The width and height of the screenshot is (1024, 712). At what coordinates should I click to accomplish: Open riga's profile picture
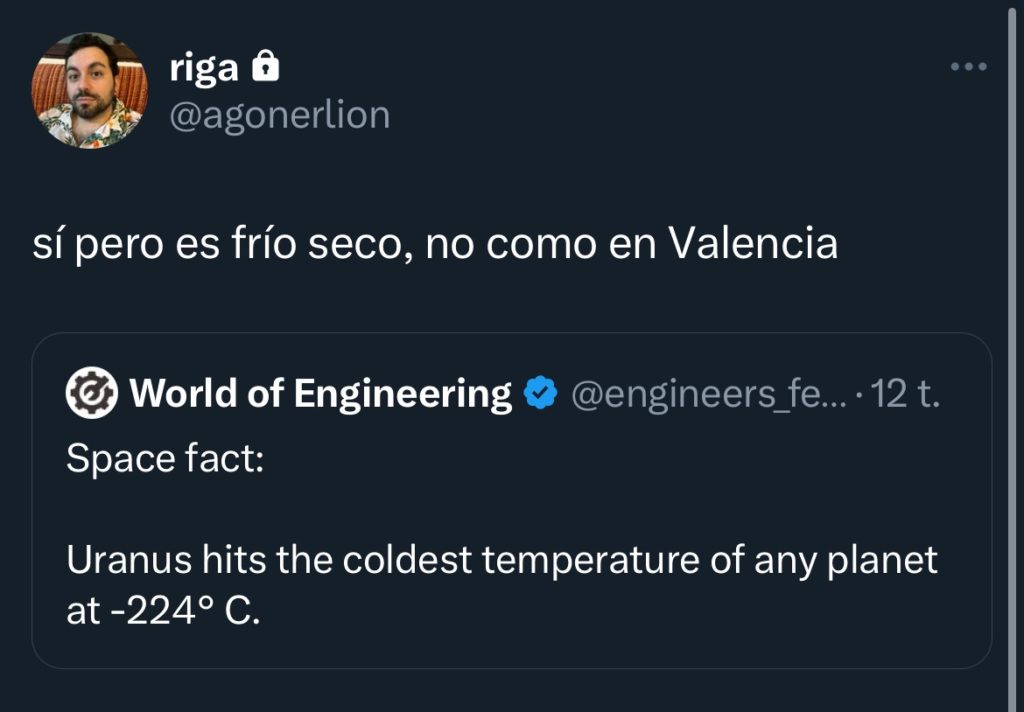pyautogui.click(x=91, y=91)
